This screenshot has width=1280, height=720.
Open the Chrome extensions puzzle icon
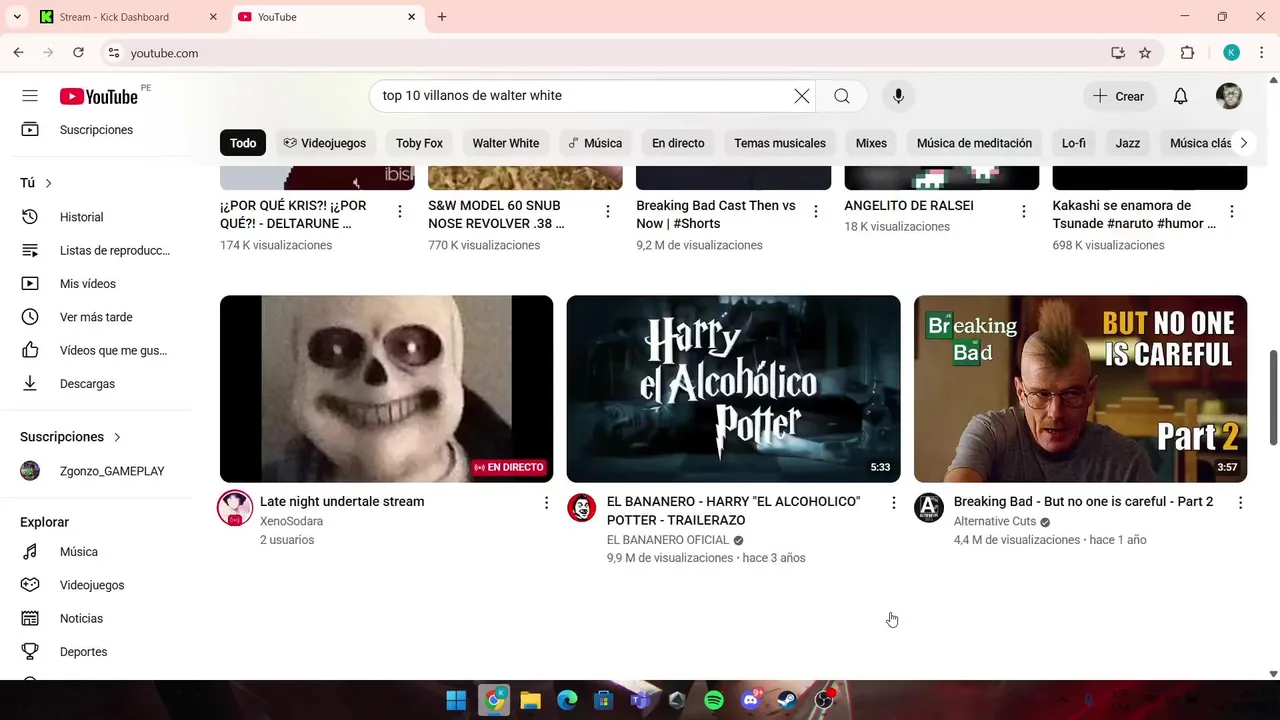1188,53
